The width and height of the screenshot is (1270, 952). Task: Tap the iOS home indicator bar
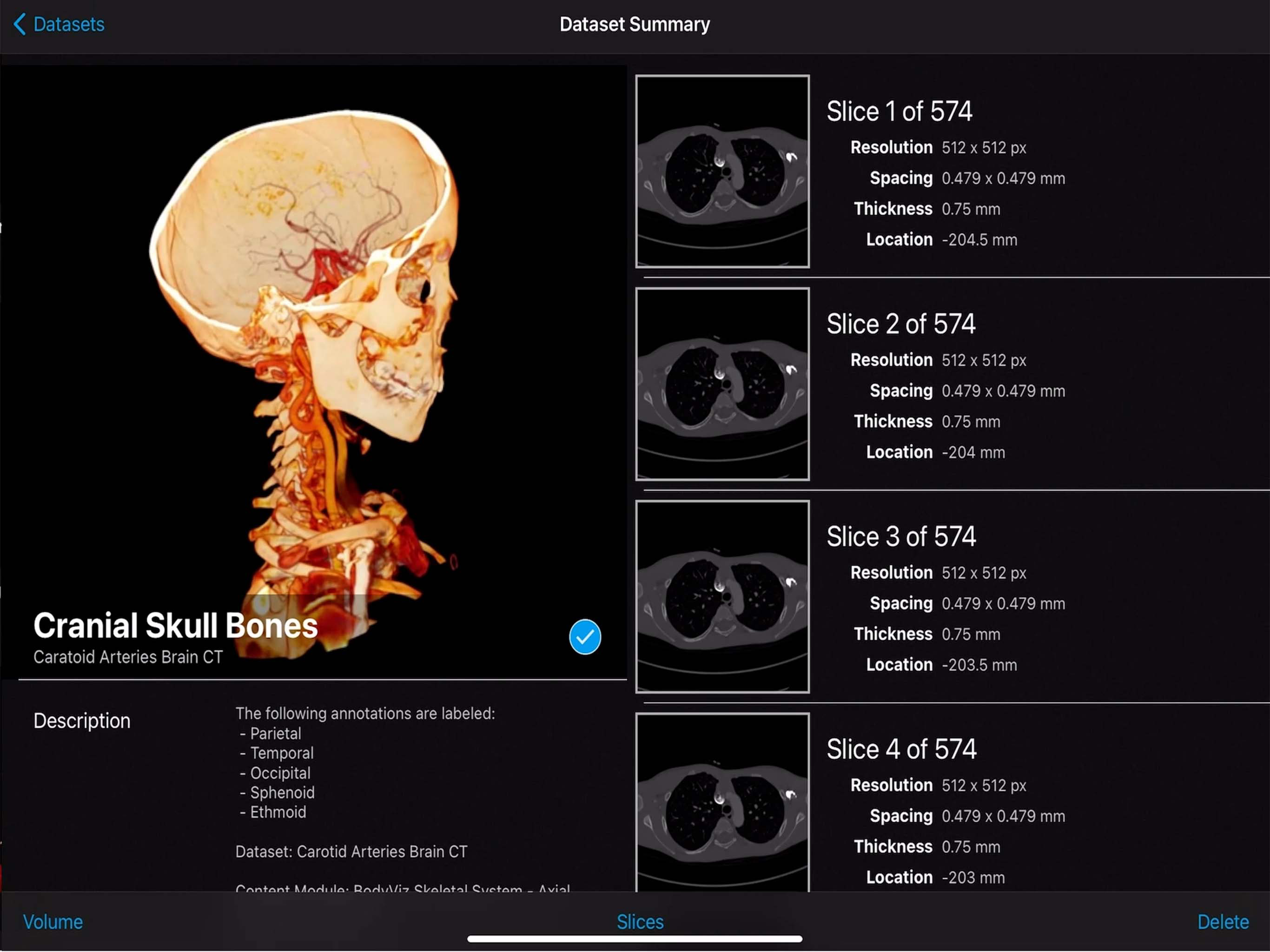(x=635, y=939)
